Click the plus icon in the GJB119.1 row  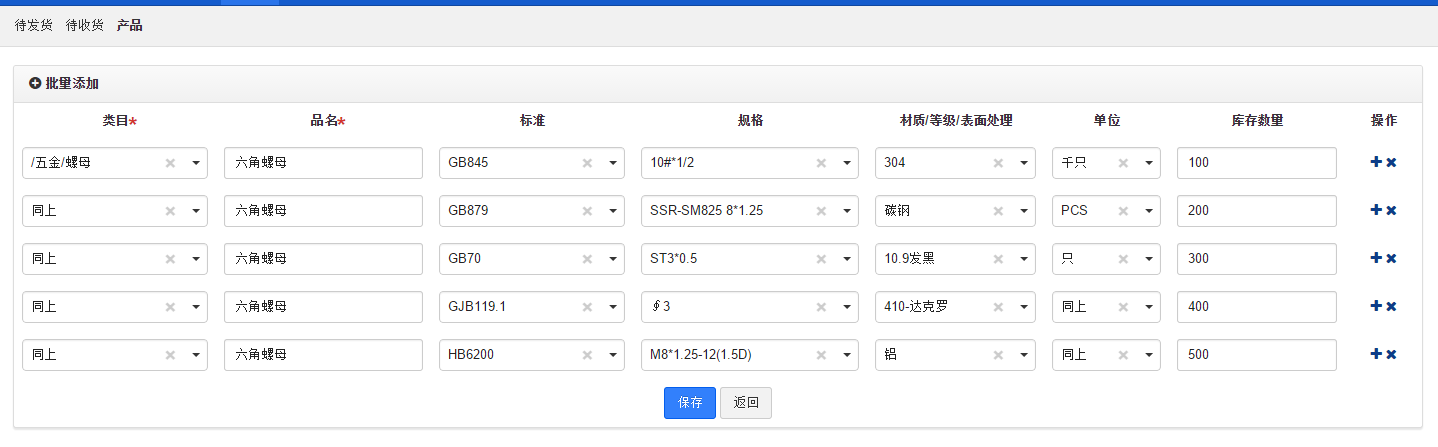coord(1376,306)
